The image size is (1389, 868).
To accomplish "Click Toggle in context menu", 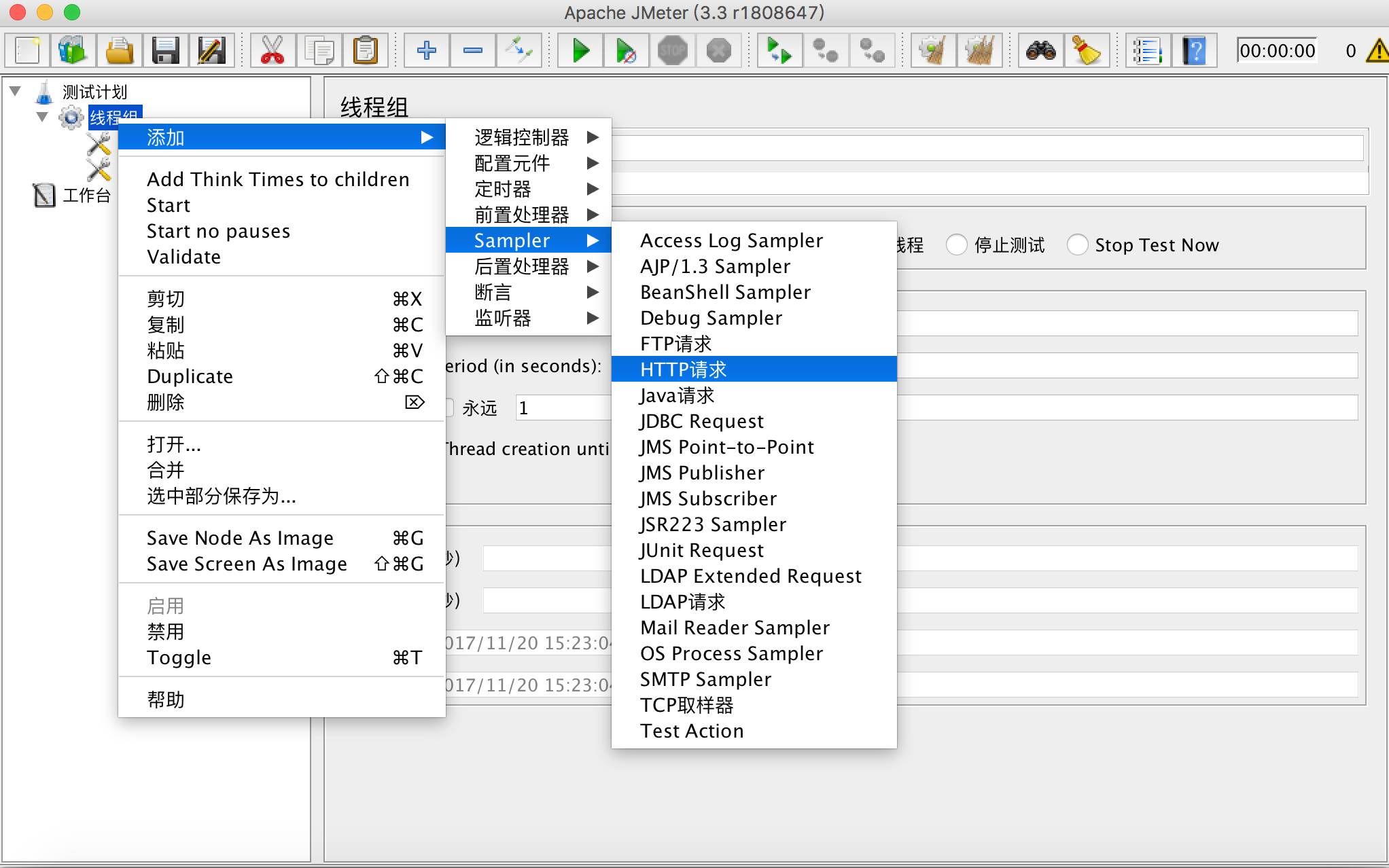I will [x=281, y=657].
